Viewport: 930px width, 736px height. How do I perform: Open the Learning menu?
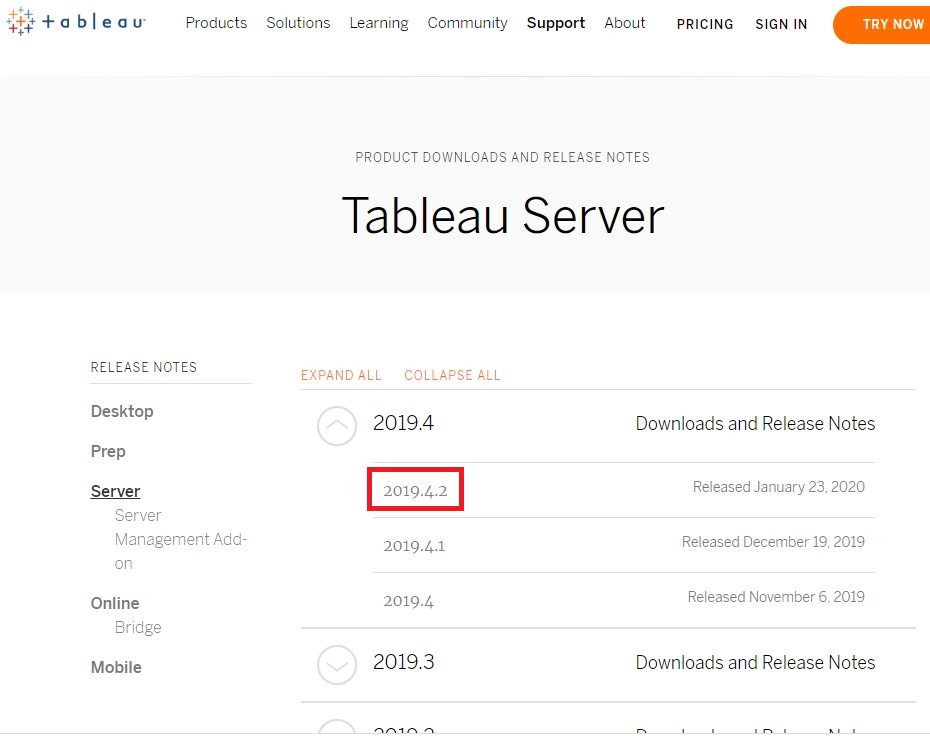coord(379,22)
